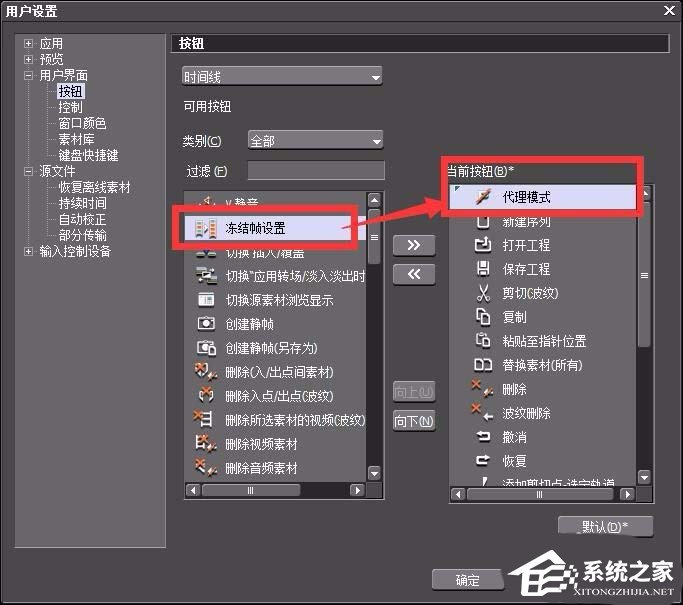Open the 时间线 dropdown
This screenshot has width=683, height=605.
click(x=282, y=77)
